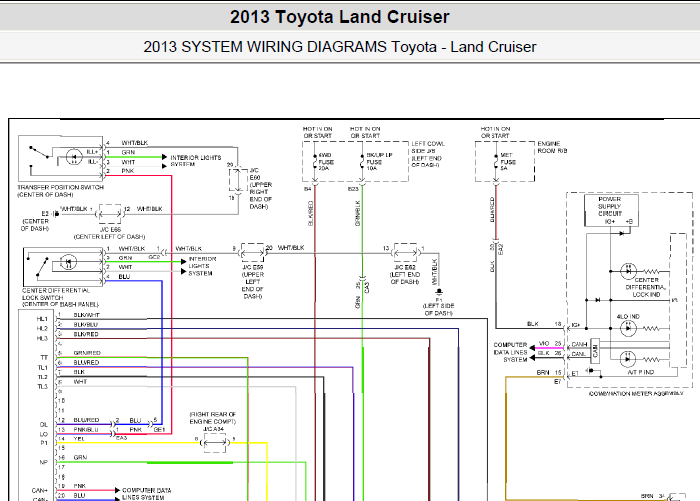Click the "A/T P IND" indicator label
Image resolution: width=700 pixels, height=501 pixels.
point(641,372)
